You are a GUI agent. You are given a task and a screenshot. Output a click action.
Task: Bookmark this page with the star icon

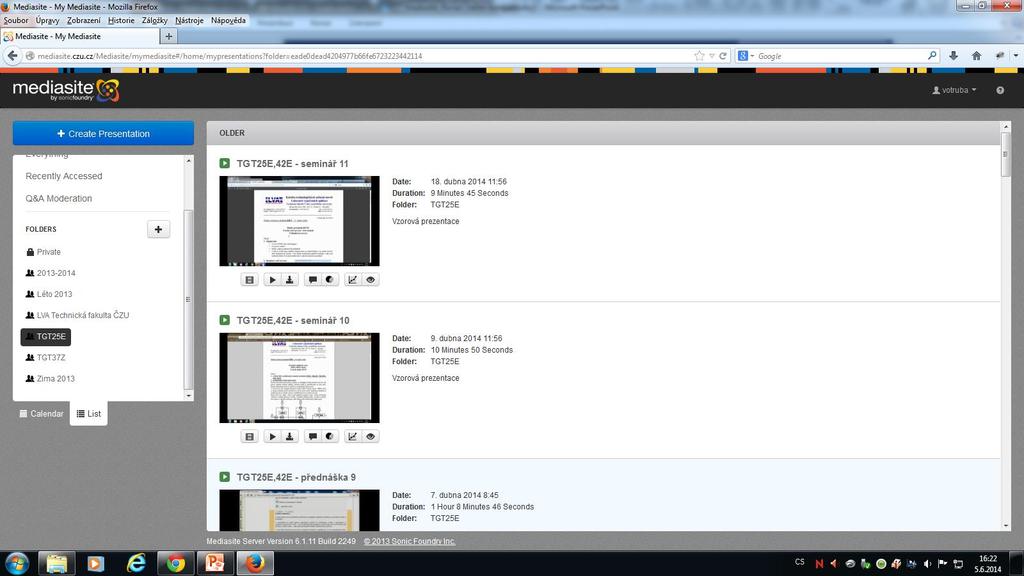click(699, 56)
